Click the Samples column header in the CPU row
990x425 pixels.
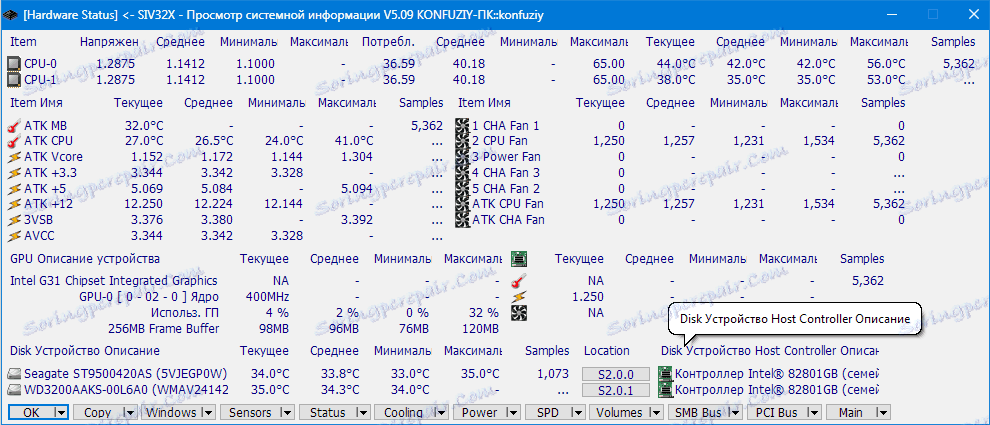coord(953,42)
